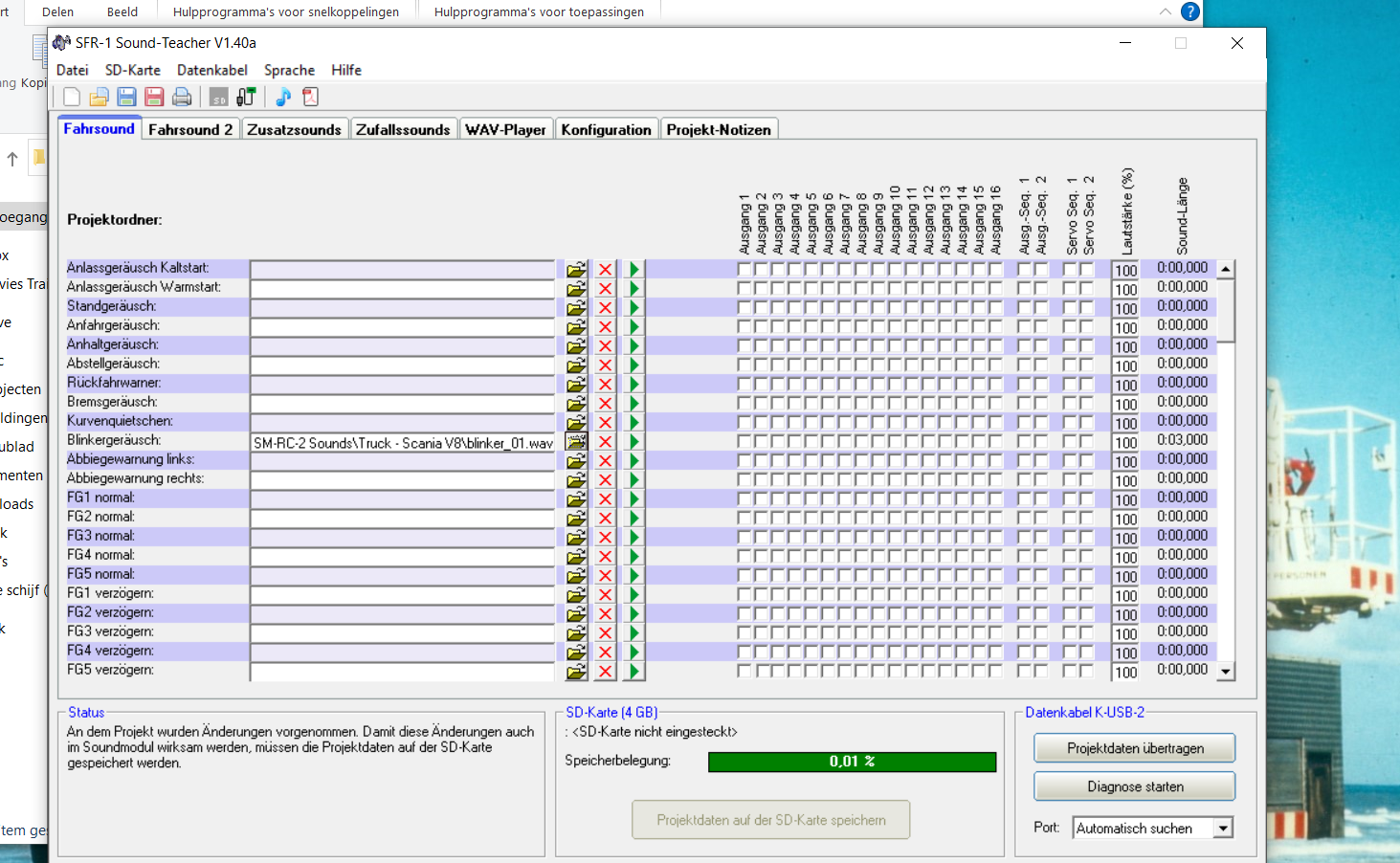Viewport: 1400px width, 863px height.
Task: Click the sound list scrollbar down arrow
Action: pyautogui.click(x=1226, y=672)
